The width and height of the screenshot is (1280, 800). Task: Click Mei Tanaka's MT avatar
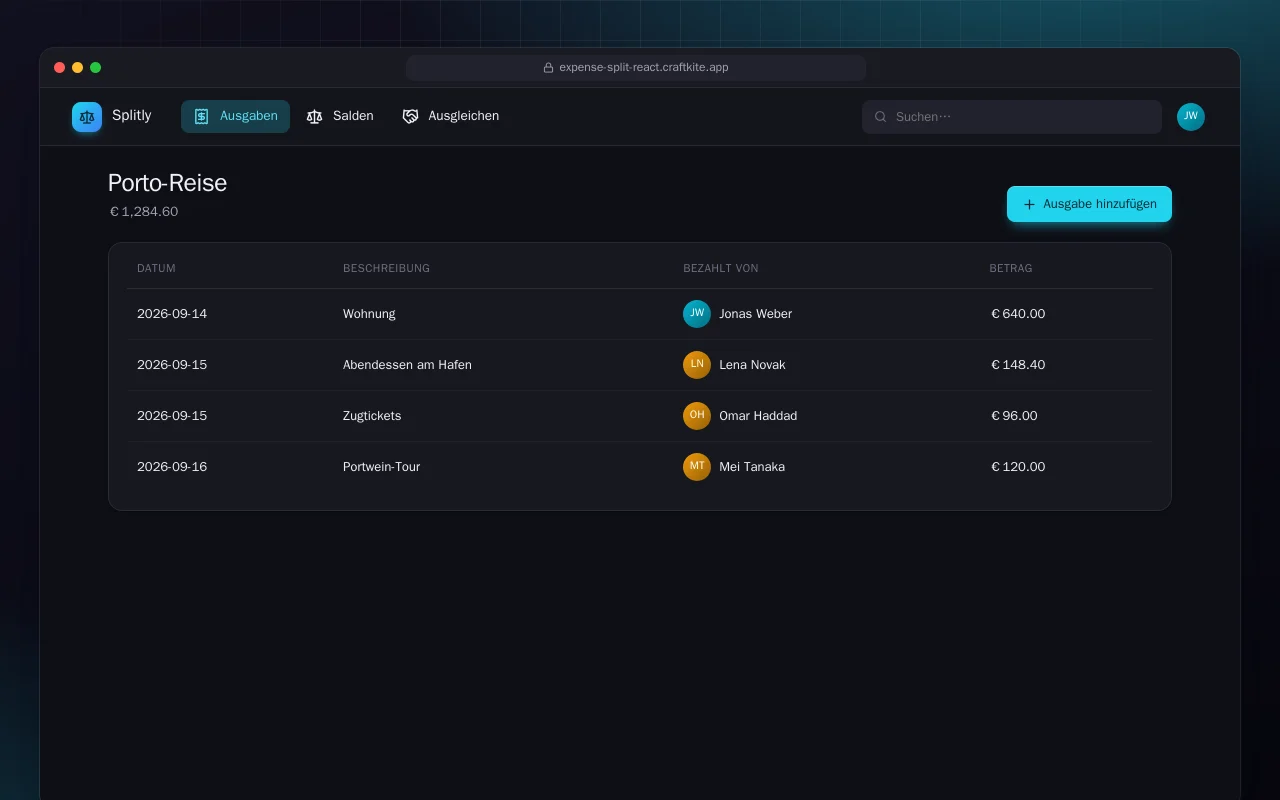[x=697, y=467]
